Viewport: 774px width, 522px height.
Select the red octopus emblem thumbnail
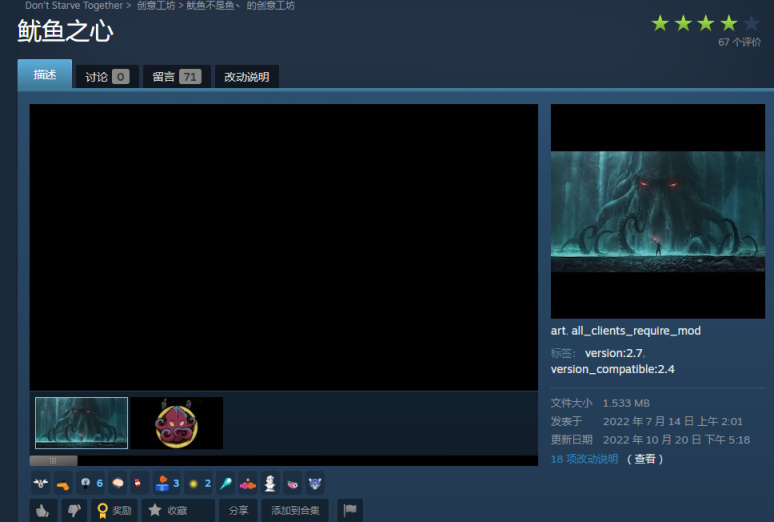coord(177,423)
